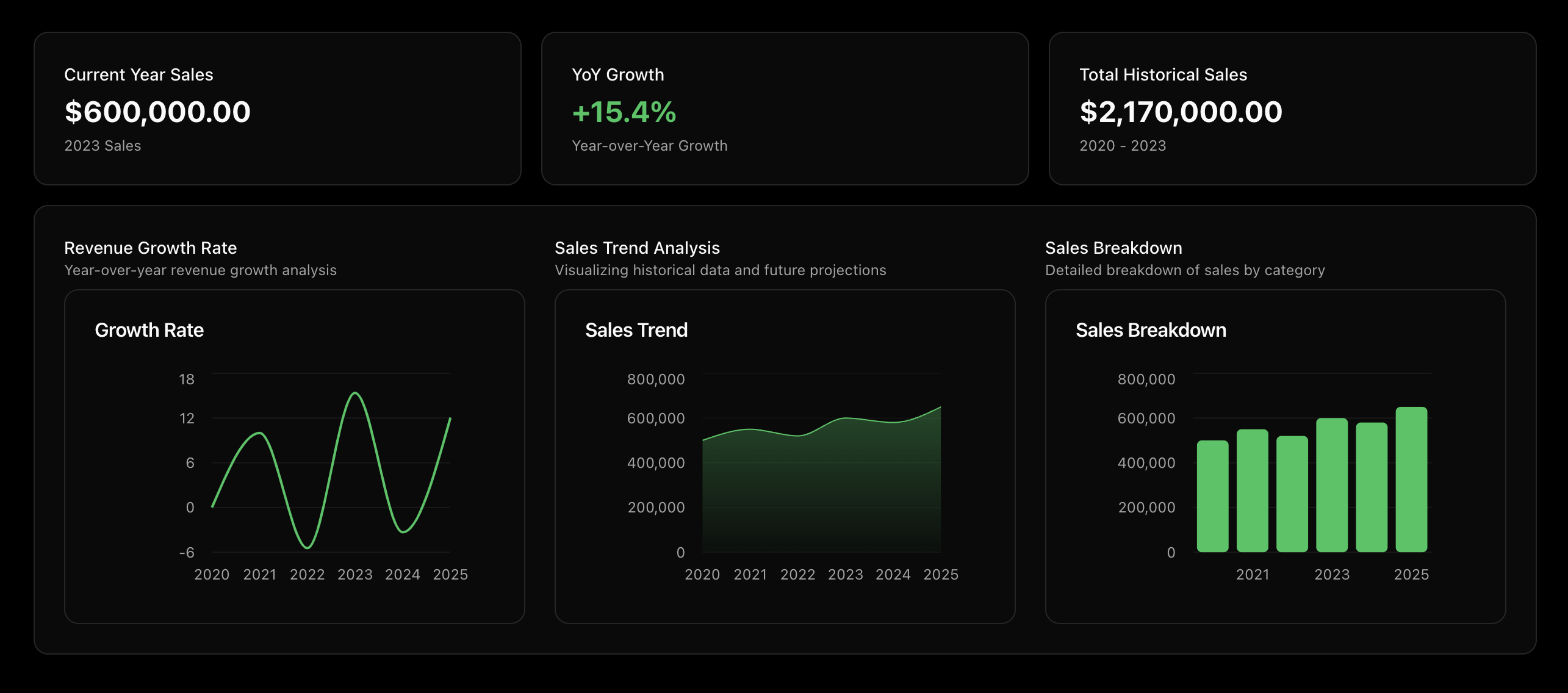
Task: Click the Growth Rate chart title
Action: coord(149,330)
